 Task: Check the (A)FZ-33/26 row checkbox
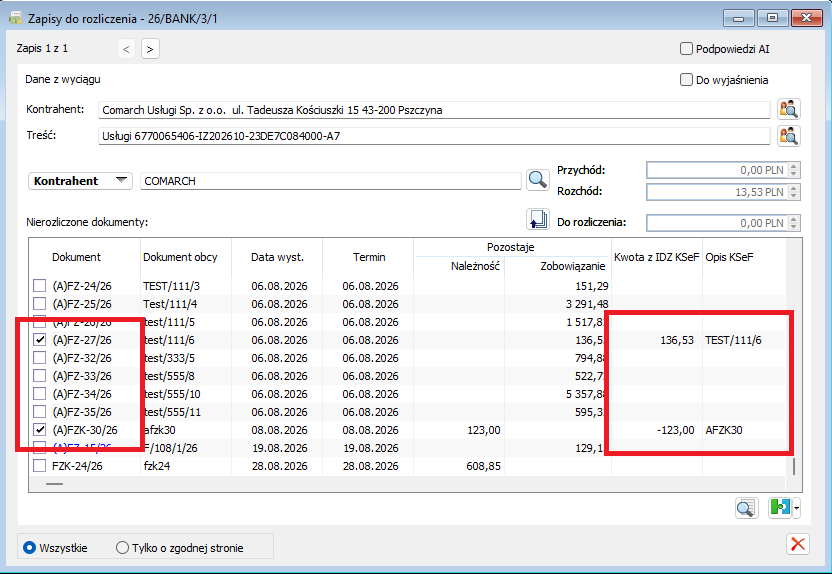tap(39, 376)
